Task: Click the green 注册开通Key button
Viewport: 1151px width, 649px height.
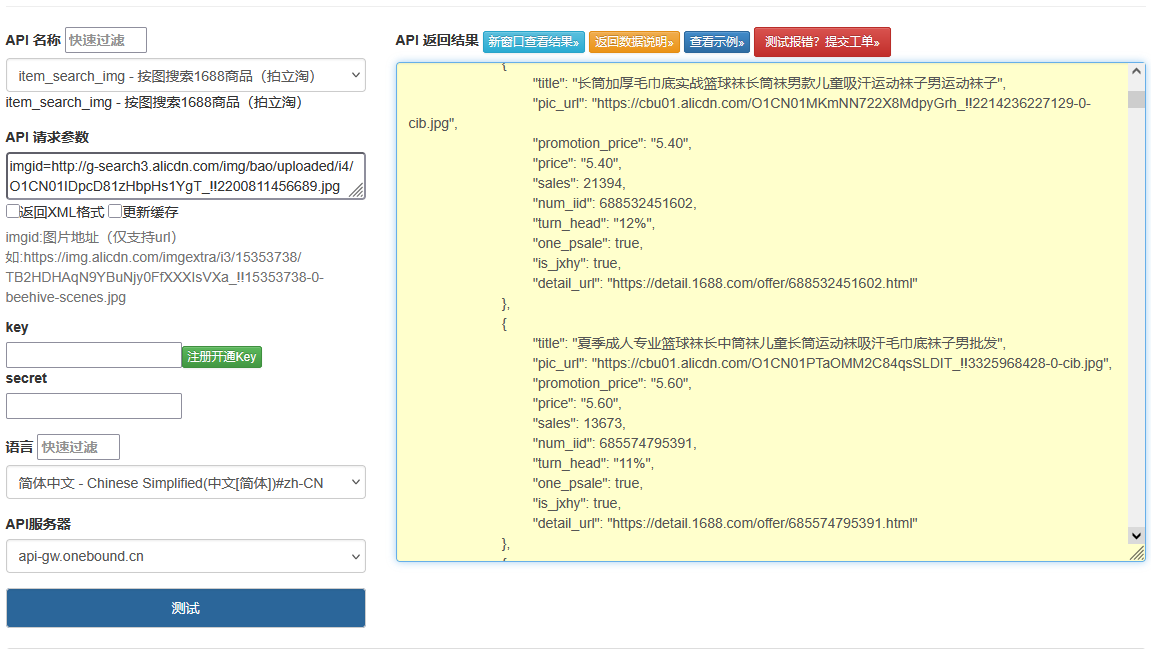Action: (221, 354)
